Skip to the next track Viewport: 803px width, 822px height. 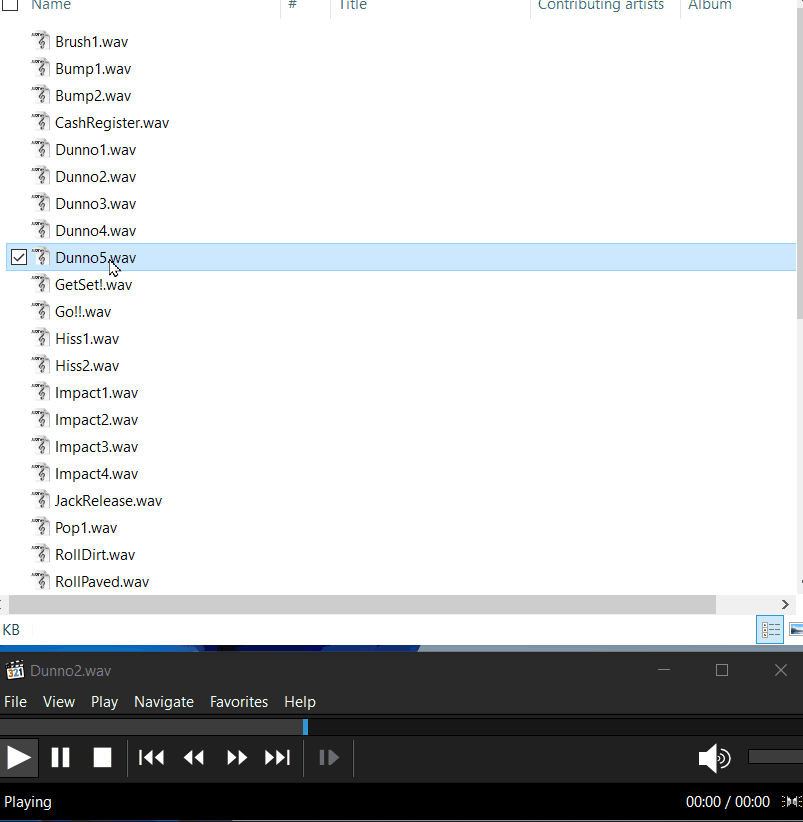point(277,757)
